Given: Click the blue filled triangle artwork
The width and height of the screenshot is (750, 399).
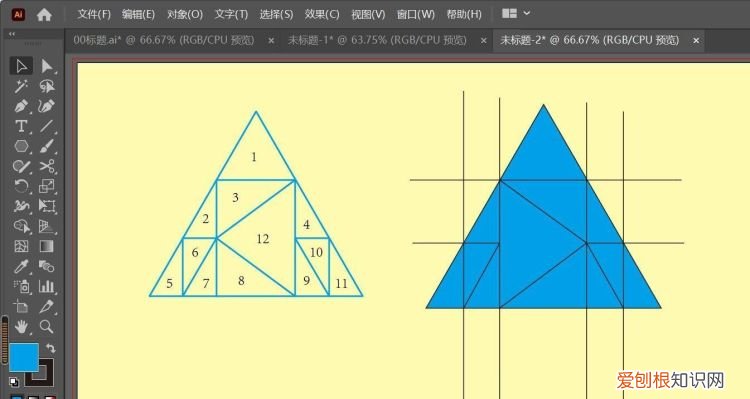Looking at the screenshot, I should click(543, 206).
